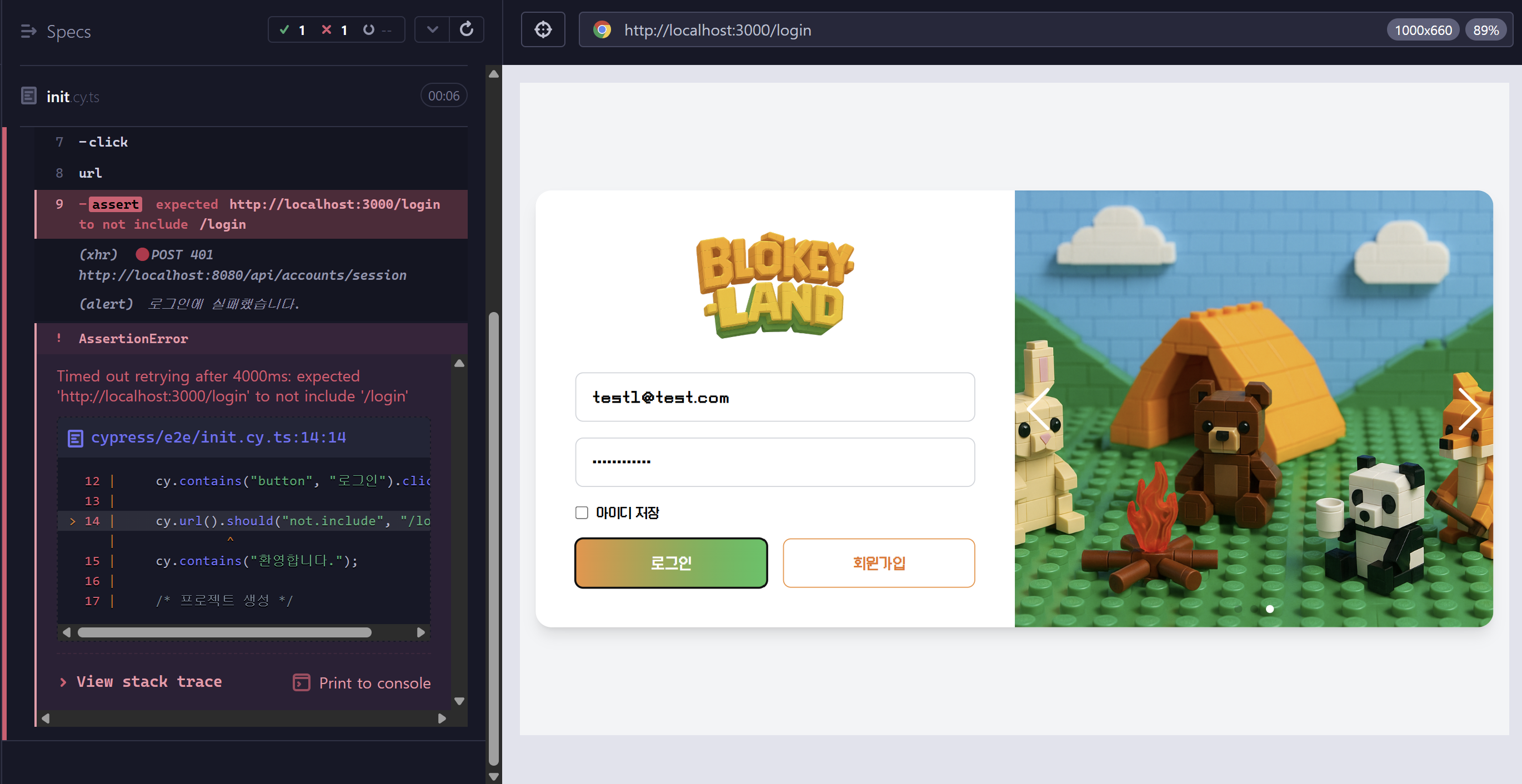Click the red POST 401 status dot
The height and width of the screenshot is (784, 1522).
coord(142,255)
